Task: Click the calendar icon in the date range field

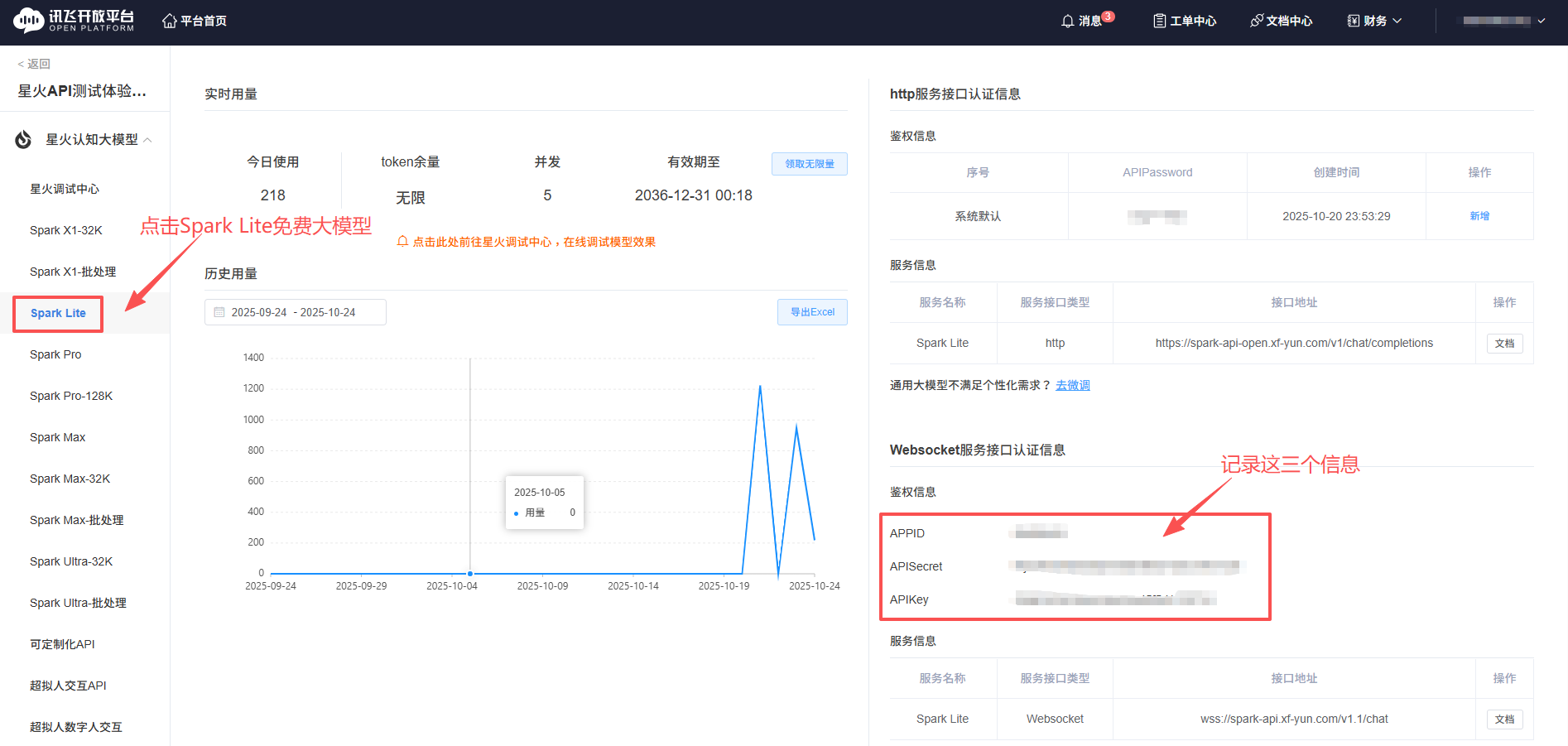Action: point(219,312)
